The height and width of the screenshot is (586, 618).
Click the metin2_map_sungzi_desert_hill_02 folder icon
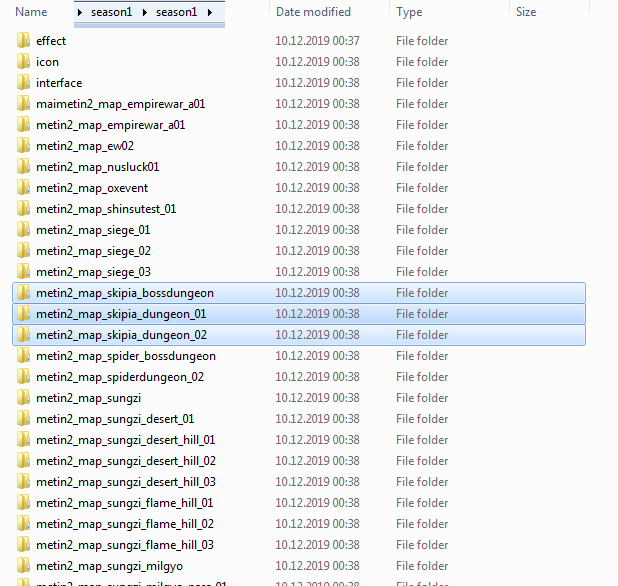[23, 461]
